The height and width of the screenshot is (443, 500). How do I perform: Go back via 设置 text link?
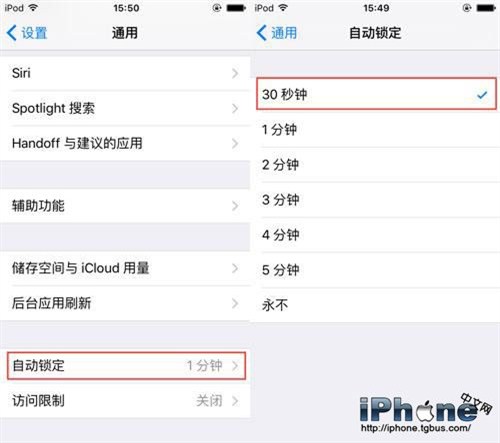(x=34, y=33)
